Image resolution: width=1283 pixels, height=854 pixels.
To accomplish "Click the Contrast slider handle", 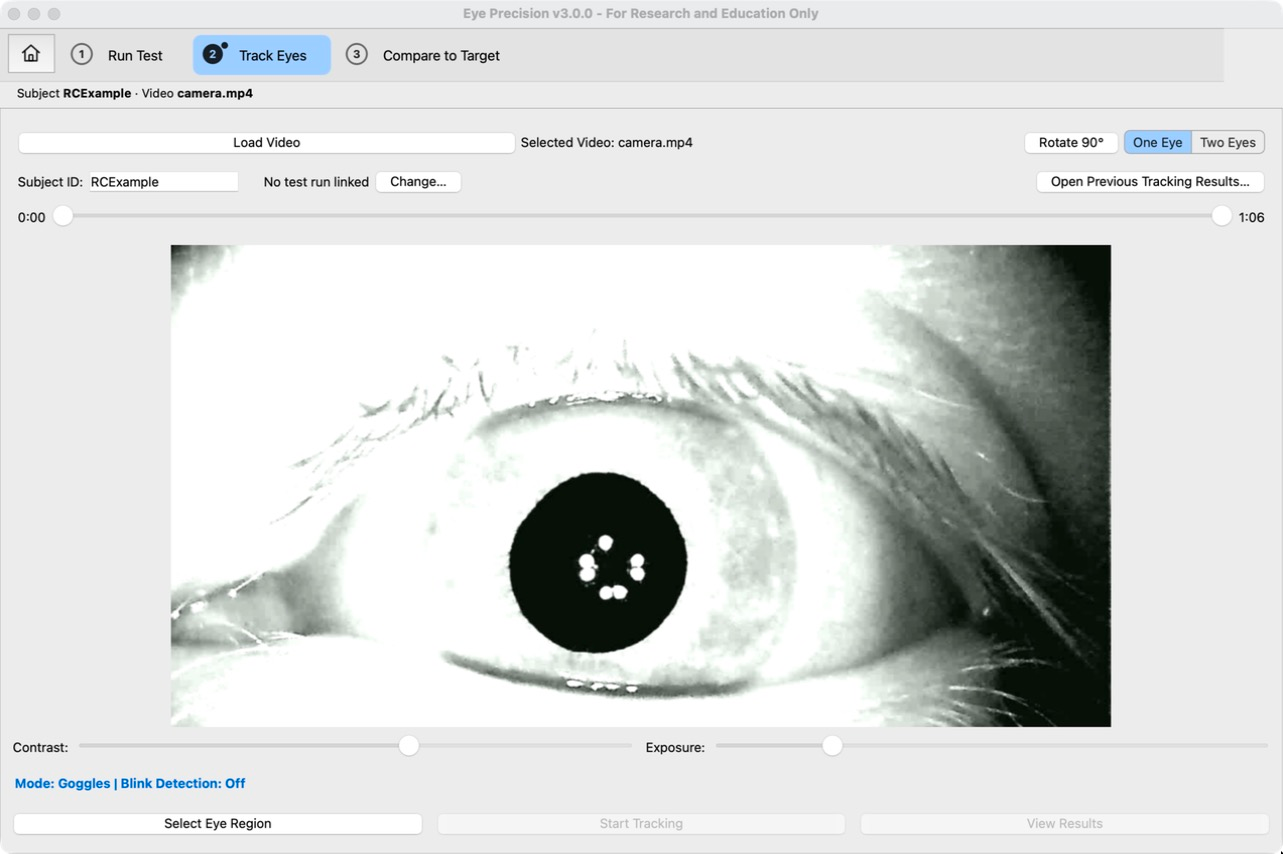I will tap(409, 745).
